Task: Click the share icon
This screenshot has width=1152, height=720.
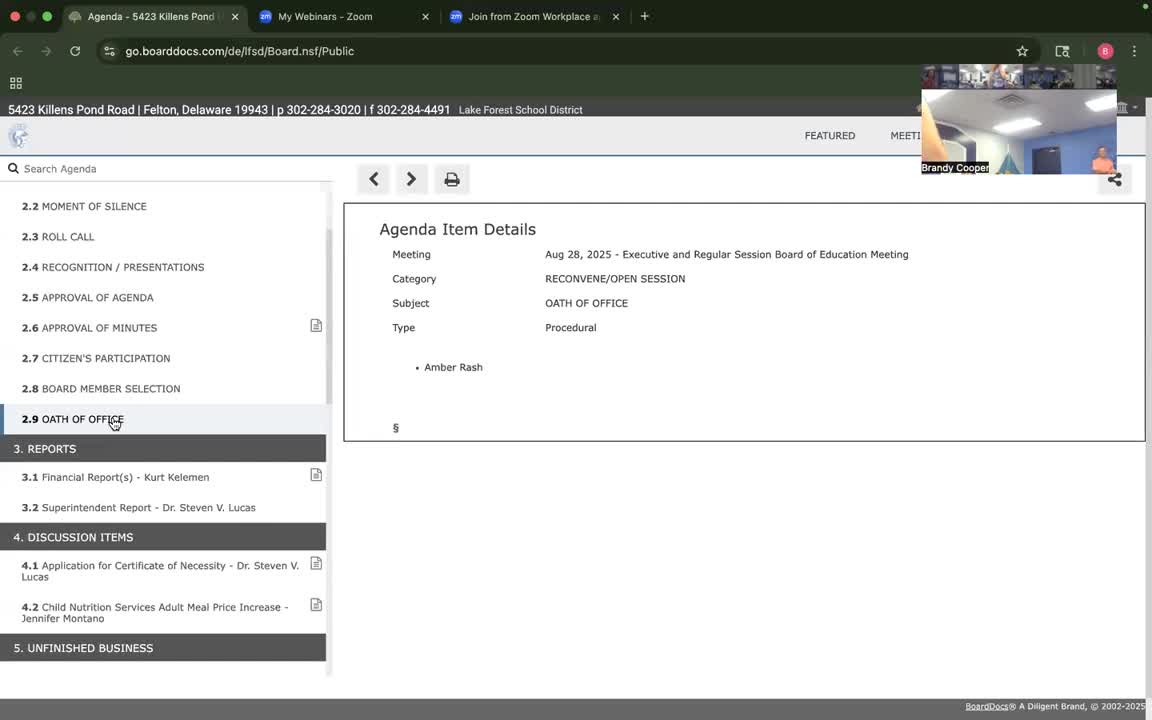Action: coord(1114,179)
